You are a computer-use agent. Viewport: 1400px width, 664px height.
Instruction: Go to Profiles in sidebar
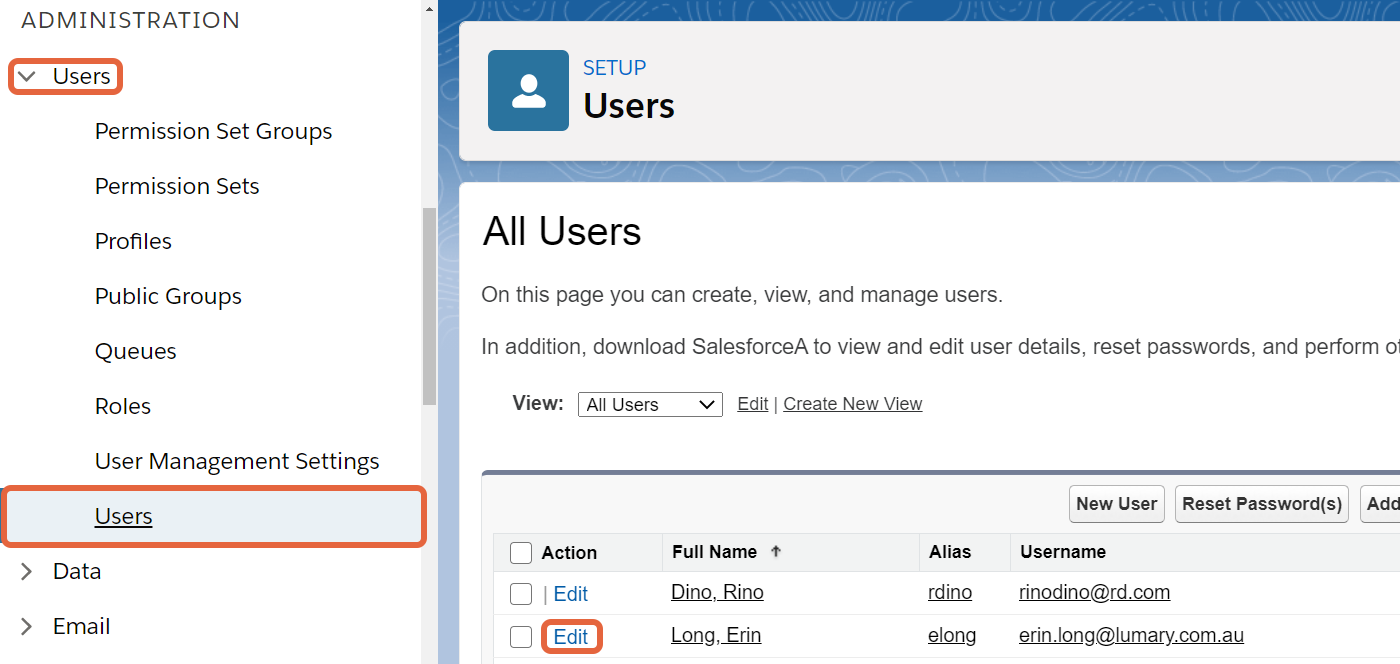(133, 241)
